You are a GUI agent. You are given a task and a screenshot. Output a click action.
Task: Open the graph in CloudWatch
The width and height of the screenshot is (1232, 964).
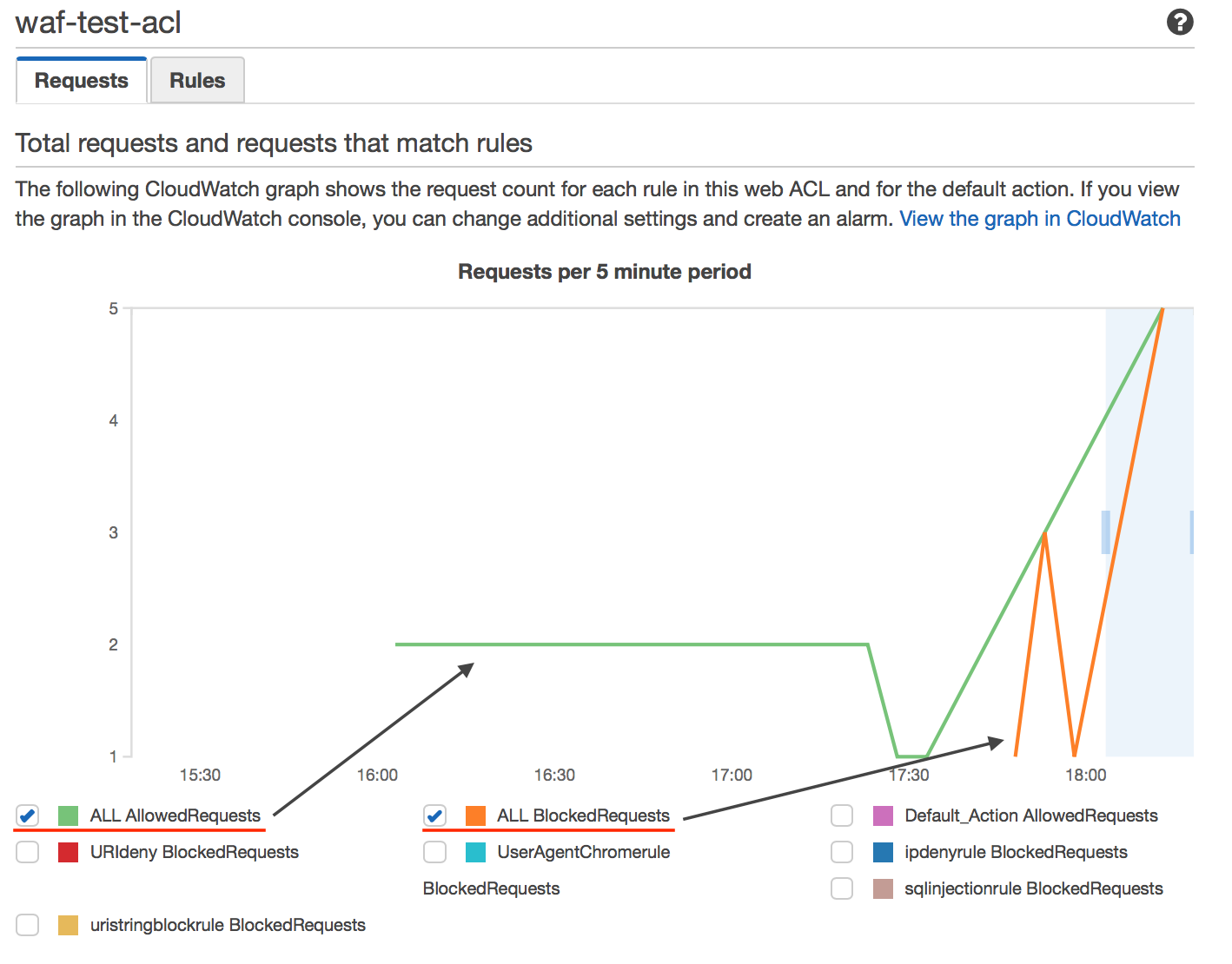tap(1040, 218)
